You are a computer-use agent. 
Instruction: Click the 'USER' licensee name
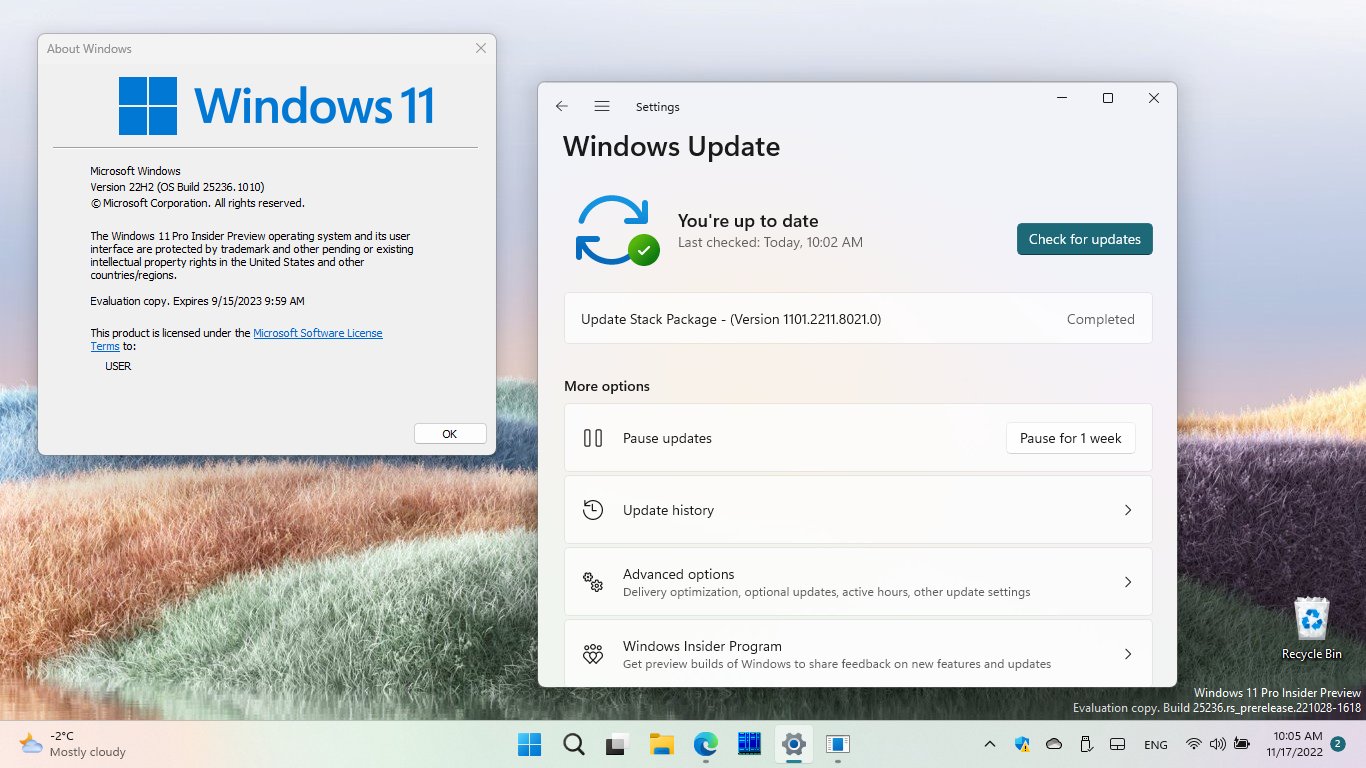[x=118, y=366]
